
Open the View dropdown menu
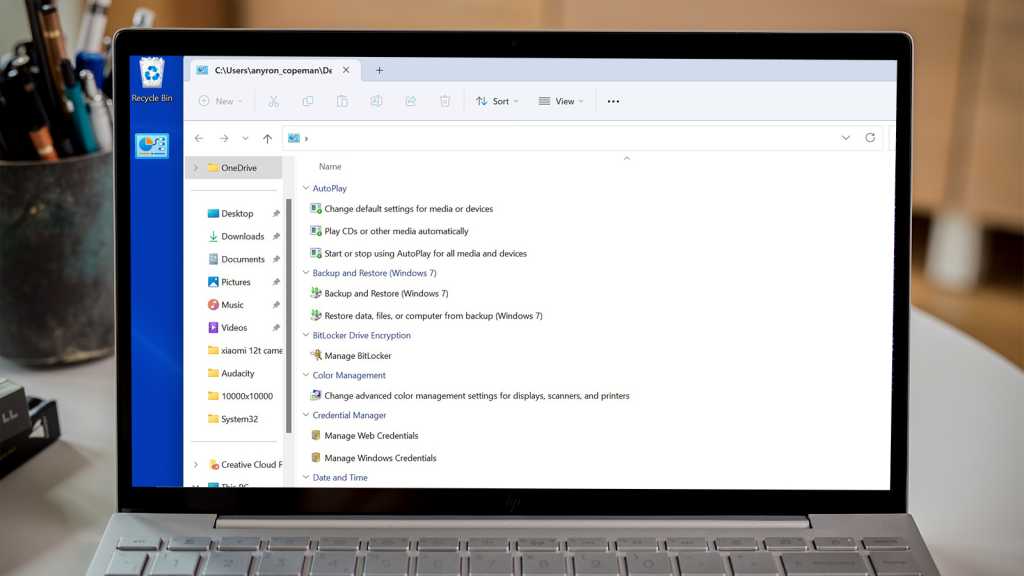[561, 101]
